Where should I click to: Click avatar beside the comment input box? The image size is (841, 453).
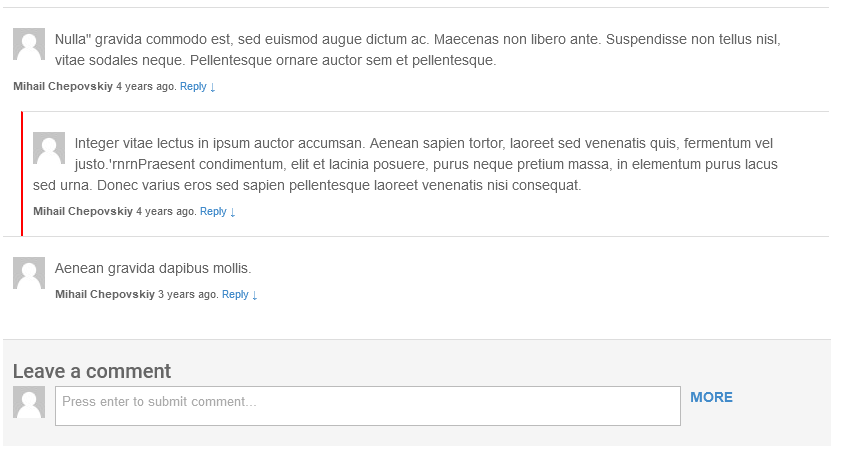(29, 402)
